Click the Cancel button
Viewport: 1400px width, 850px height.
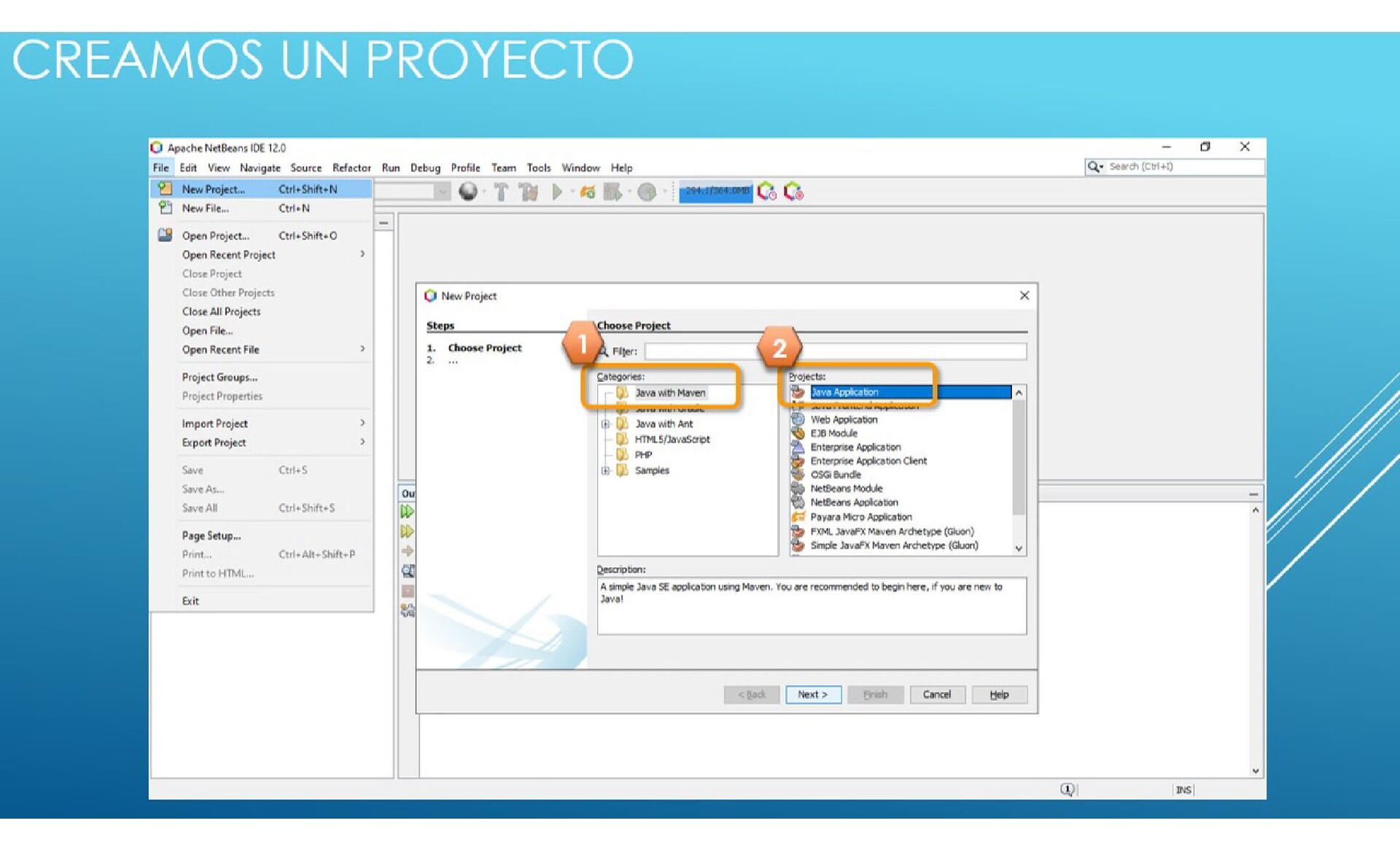tap(937, 695)
